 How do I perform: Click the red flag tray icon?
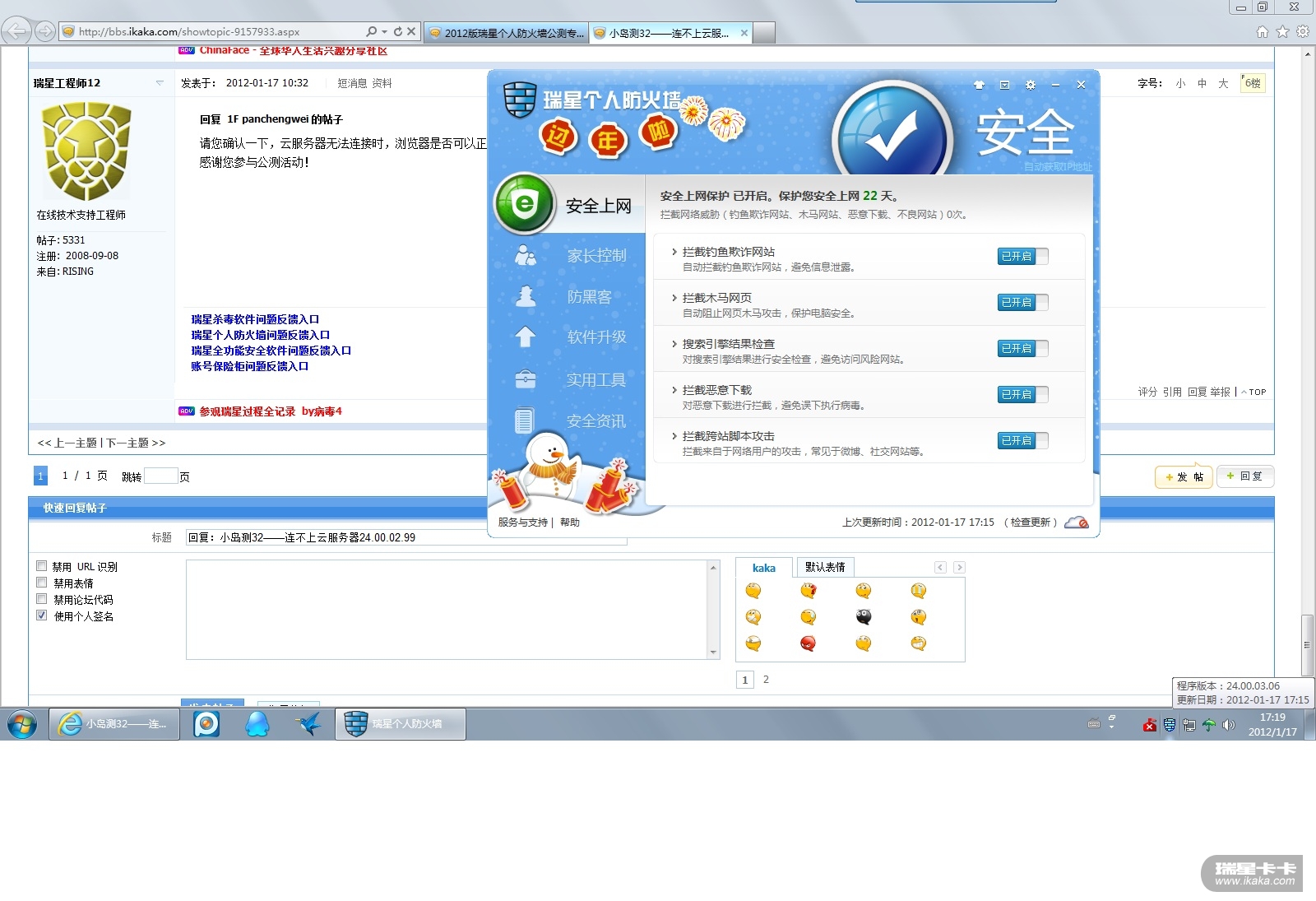point(1150,725)
